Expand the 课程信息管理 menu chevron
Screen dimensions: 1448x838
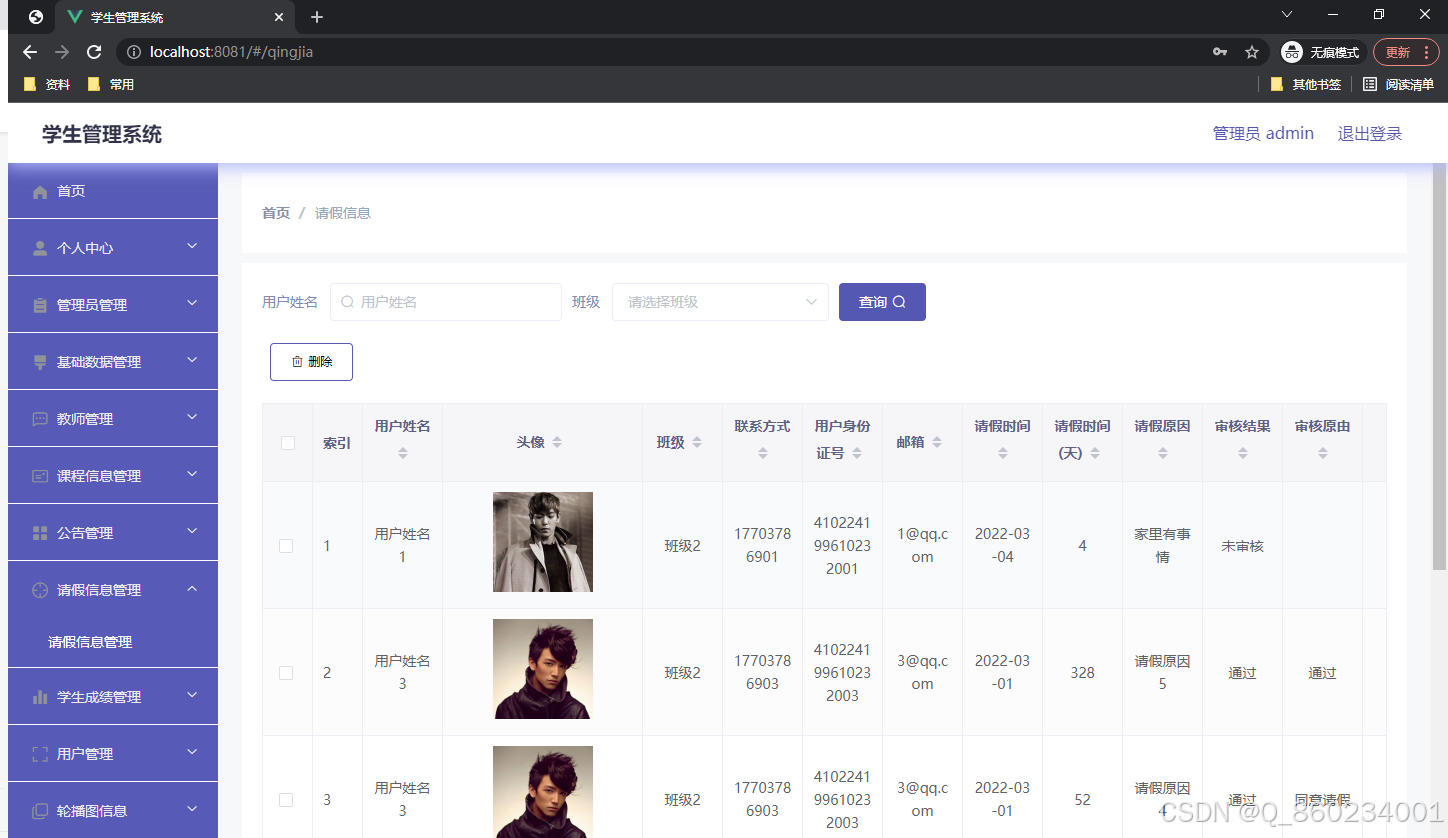[x=192, y=474]
